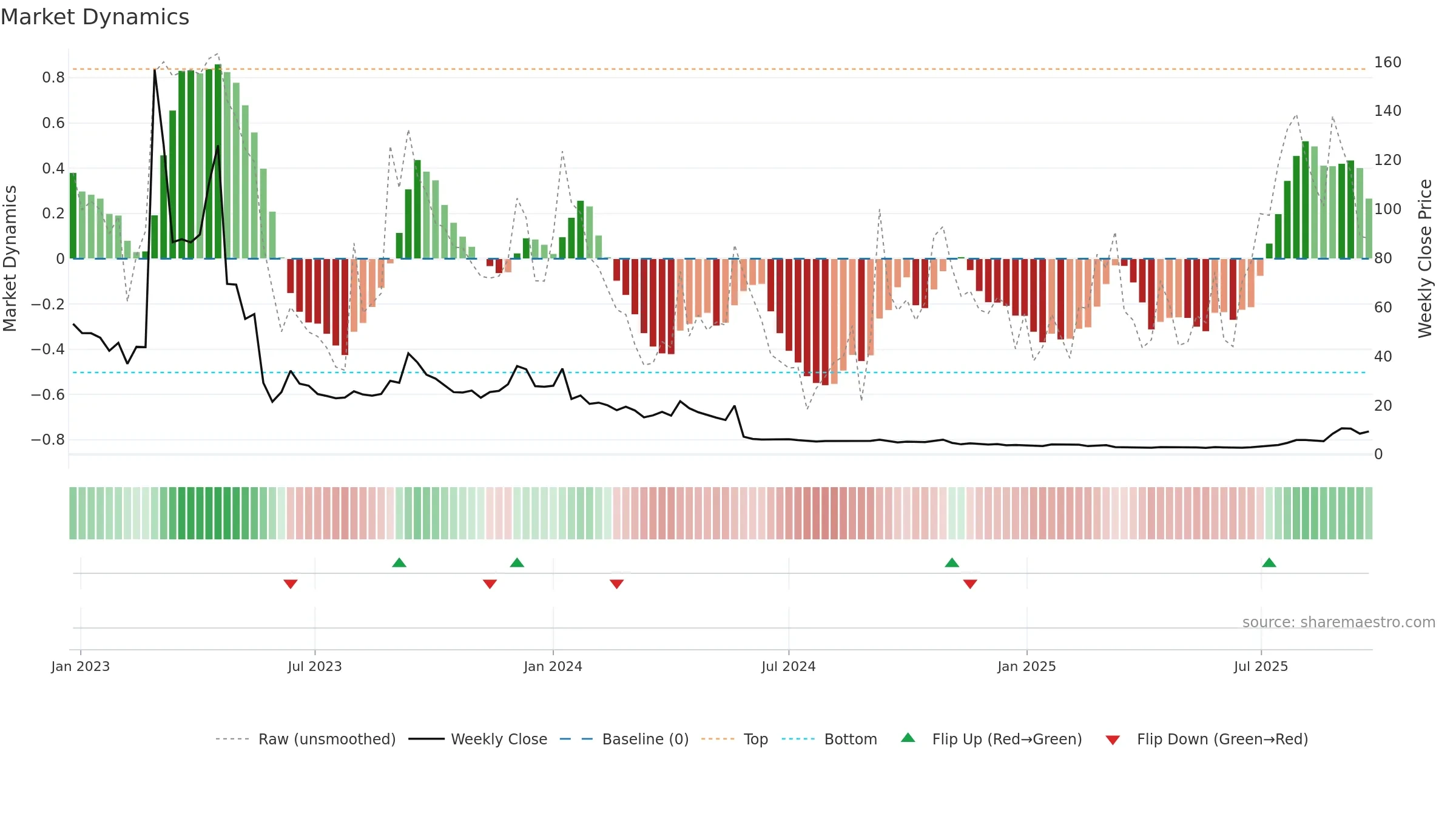Screen dimensions: 1456x819
Task: Select the flip-up marker just after Jul 2025
Action: point(1269,563)
